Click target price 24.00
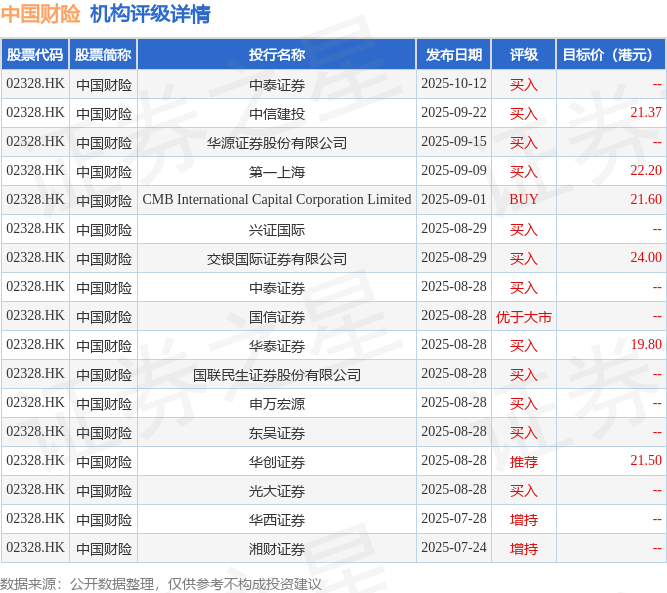The width and height of the screenshot is (667, 593). click(x=646, y=257)
